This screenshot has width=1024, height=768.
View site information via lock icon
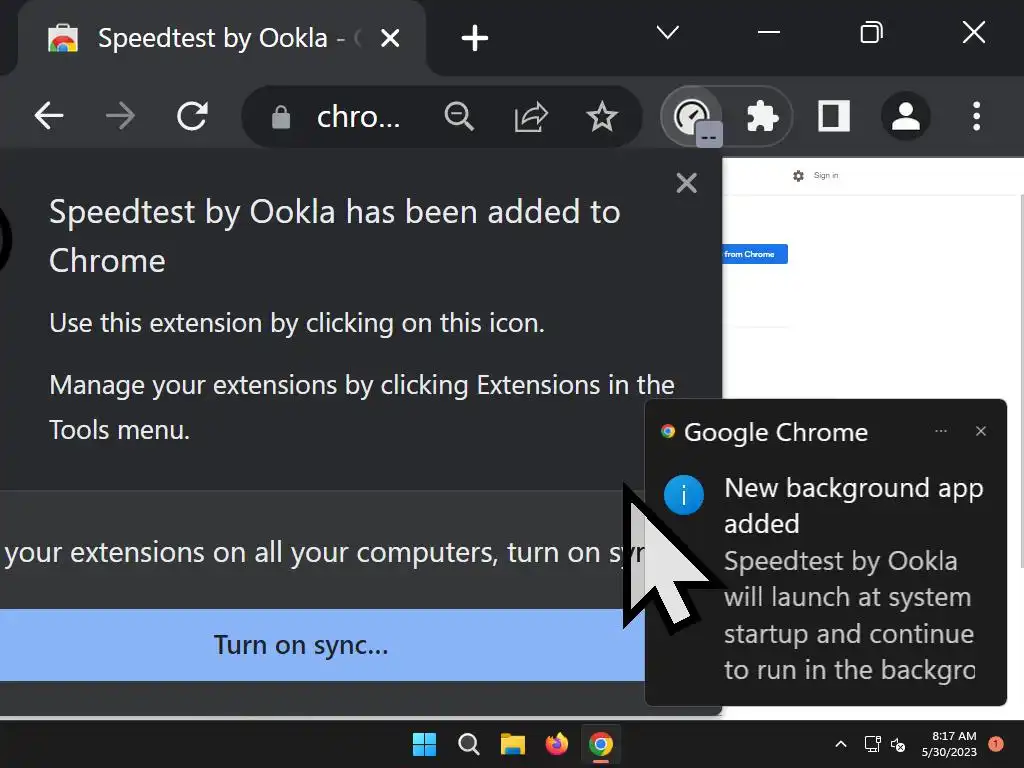tap(281, 118)
